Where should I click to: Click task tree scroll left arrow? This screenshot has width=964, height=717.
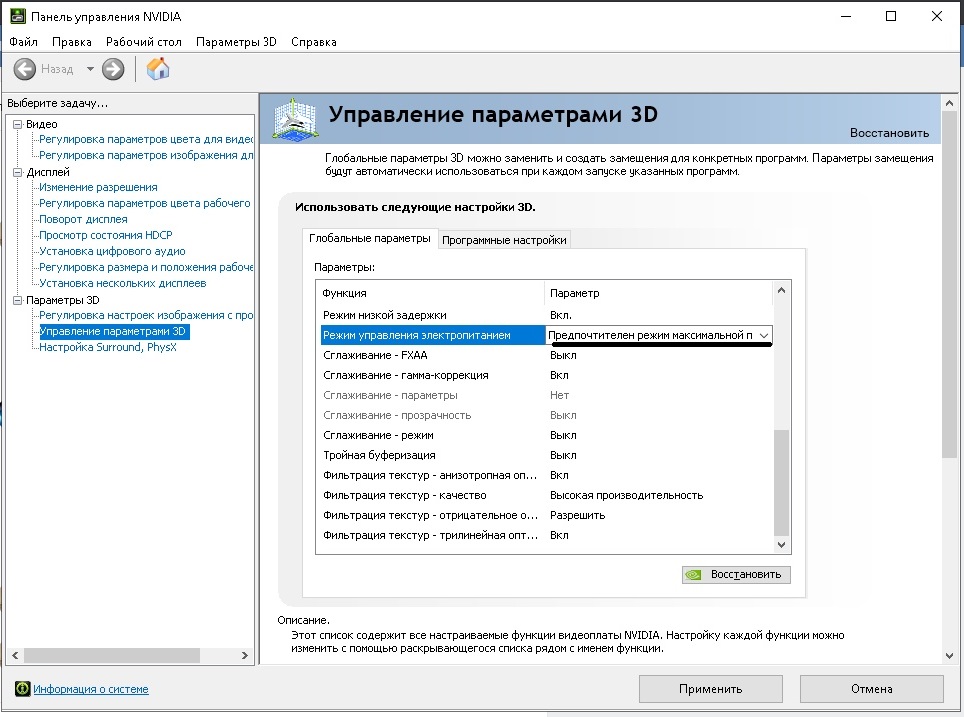coord(15,656)
